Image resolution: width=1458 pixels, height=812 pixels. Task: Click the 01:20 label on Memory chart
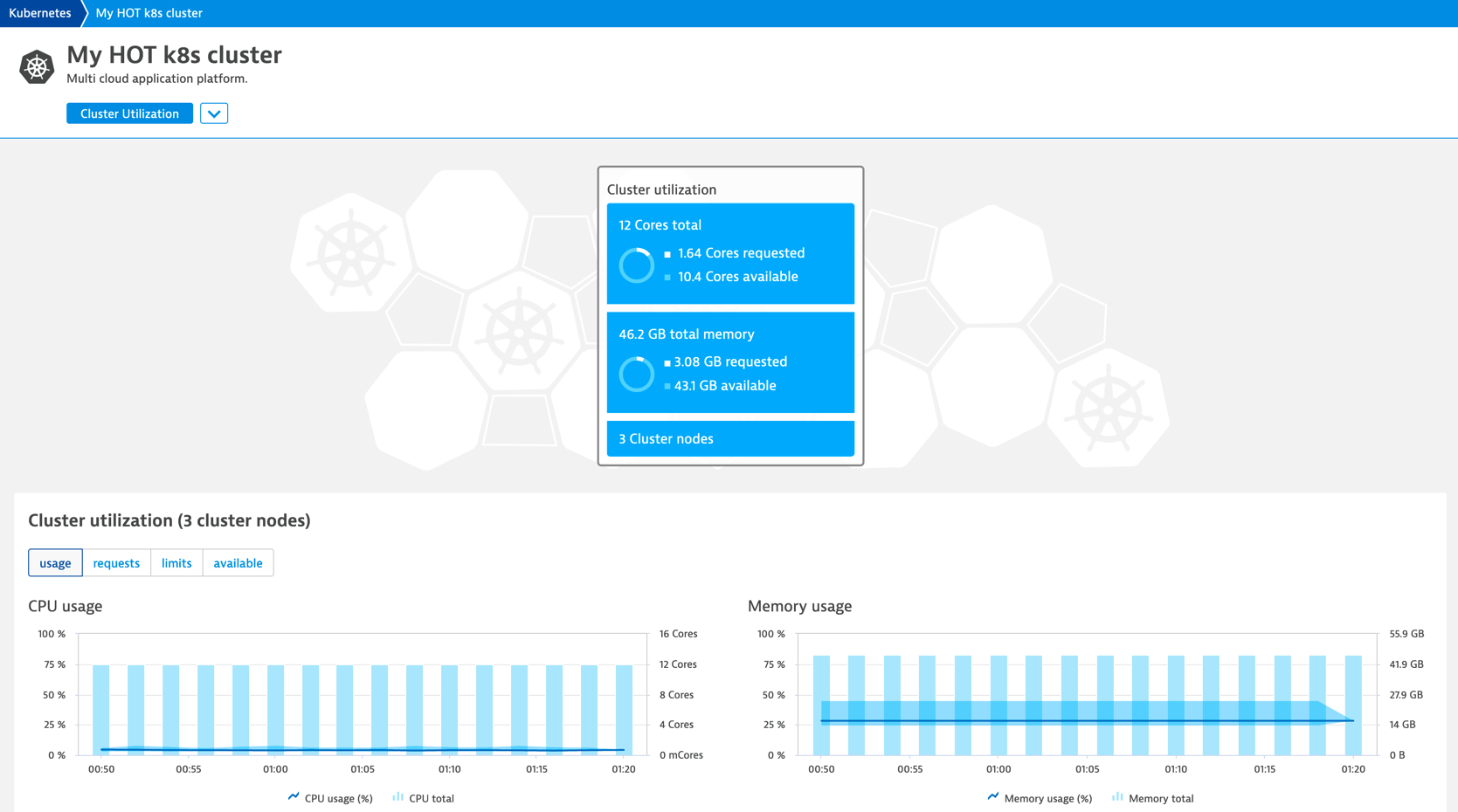click(x=1353, y=769)
